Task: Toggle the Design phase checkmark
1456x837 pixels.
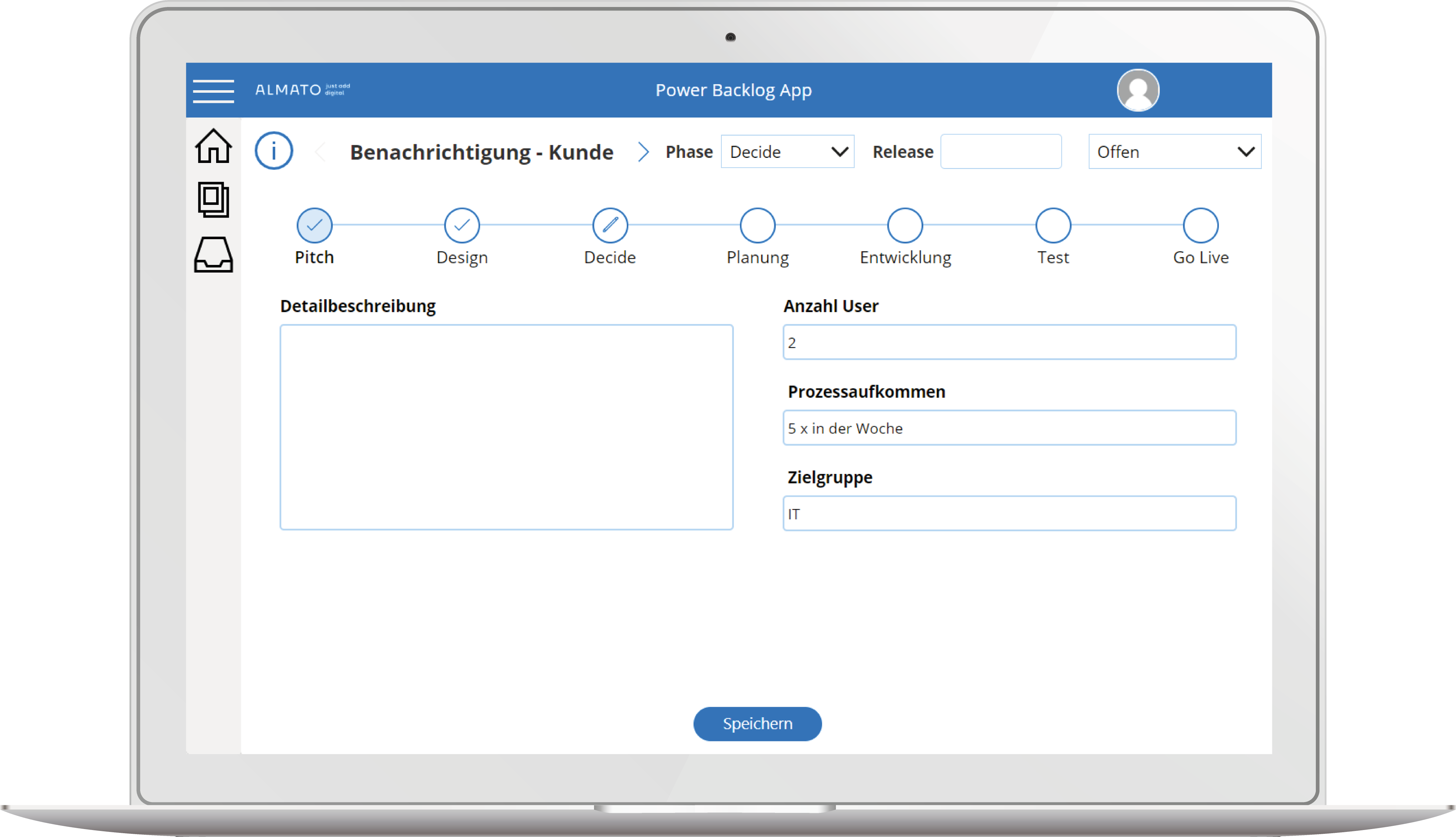Action: click(462, 225)
